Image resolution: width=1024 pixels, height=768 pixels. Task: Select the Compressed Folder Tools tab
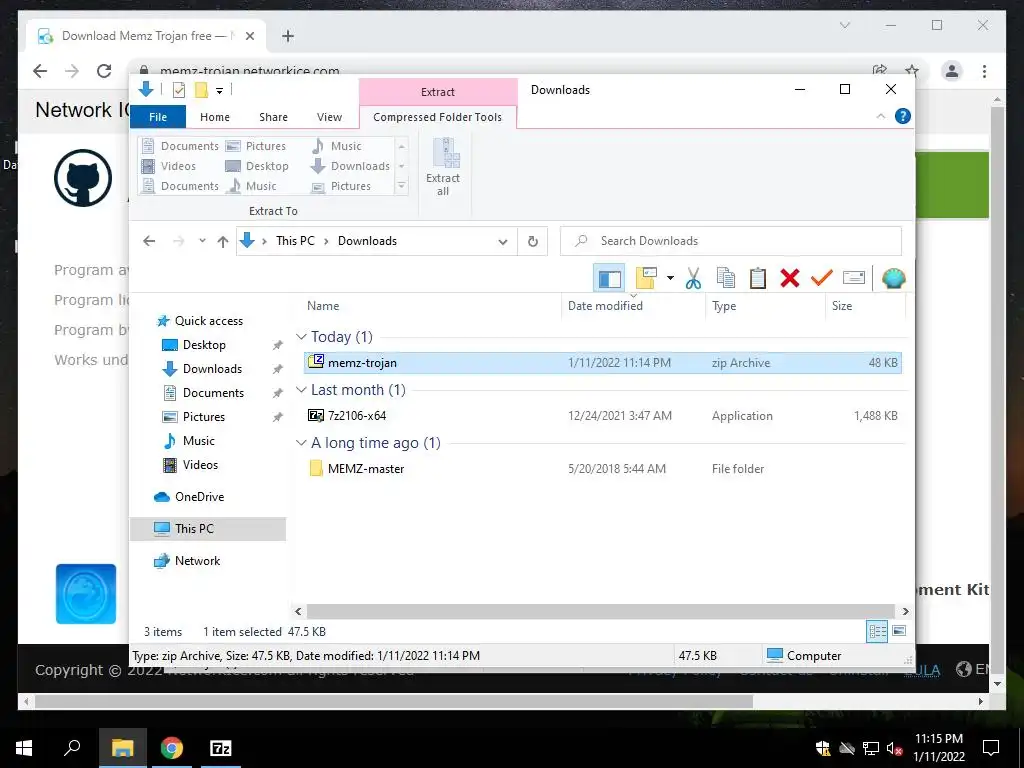[438, 117]
